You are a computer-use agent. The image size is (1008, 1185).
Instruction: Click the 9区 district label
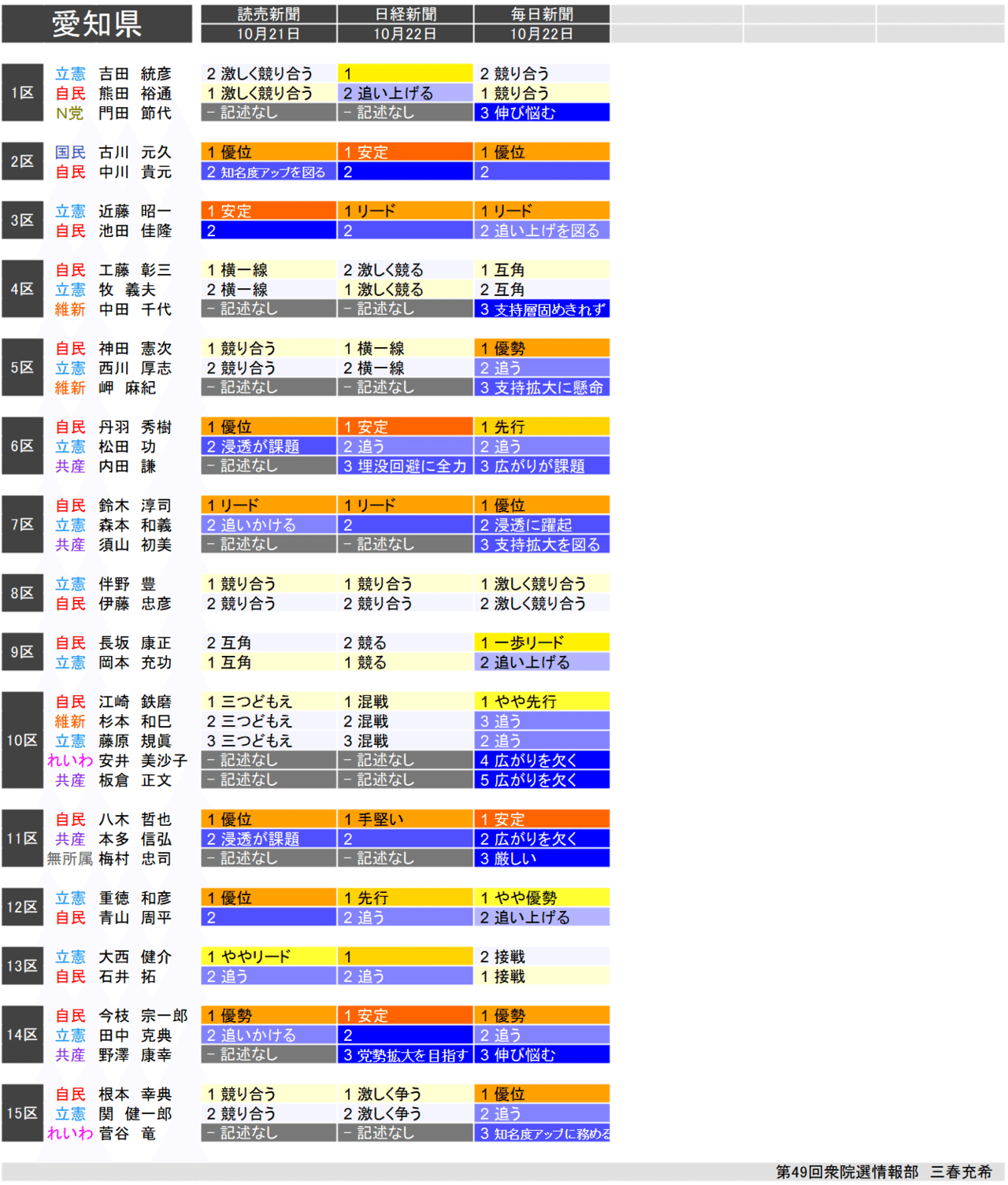(22, 652)
